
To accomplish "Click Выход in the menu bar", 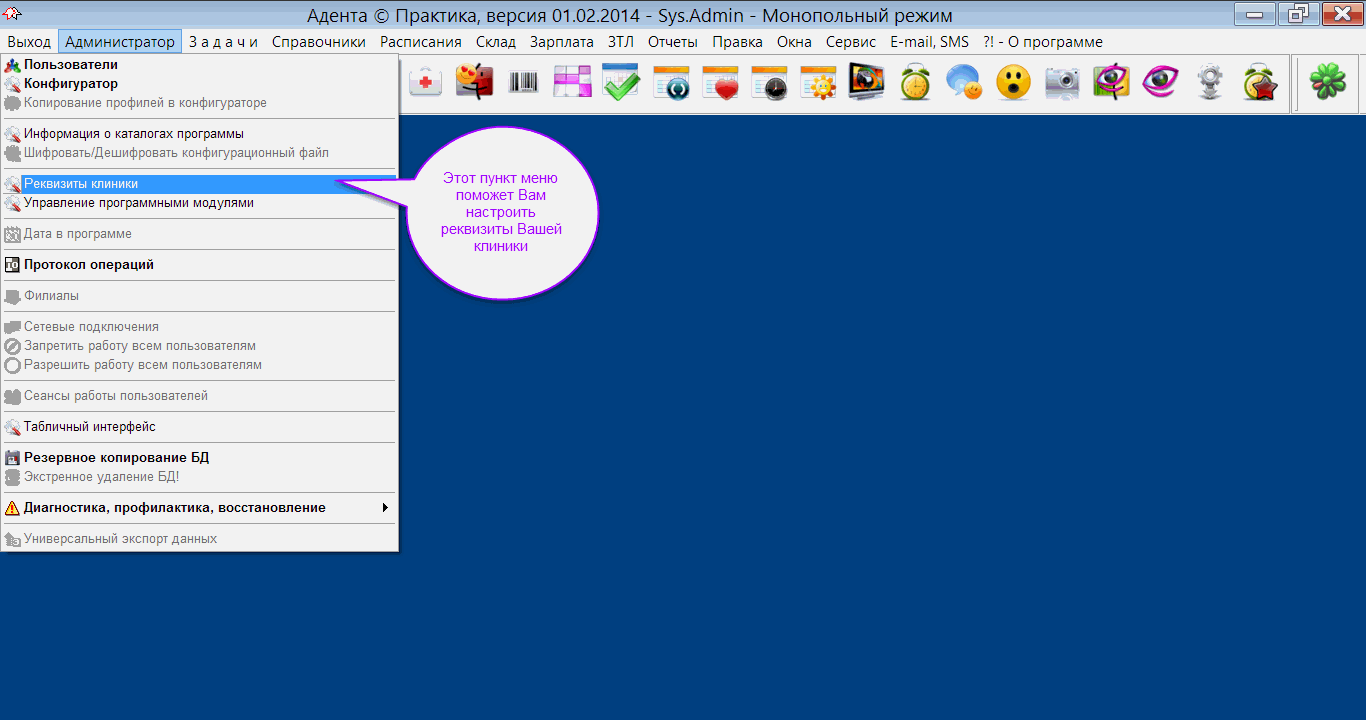I will [29, 42].
